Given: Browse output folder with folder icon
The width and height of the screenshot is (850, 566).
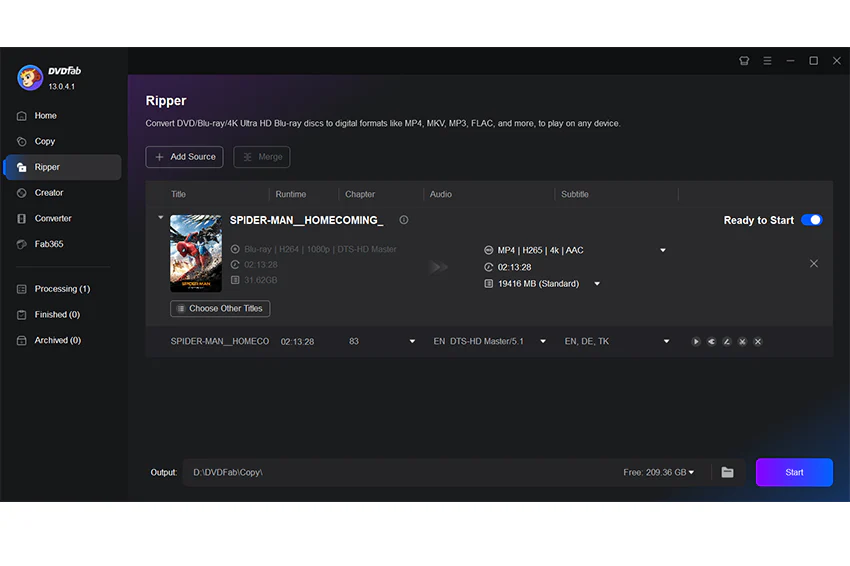Looking at the screenshot, I should coord(727,472).
